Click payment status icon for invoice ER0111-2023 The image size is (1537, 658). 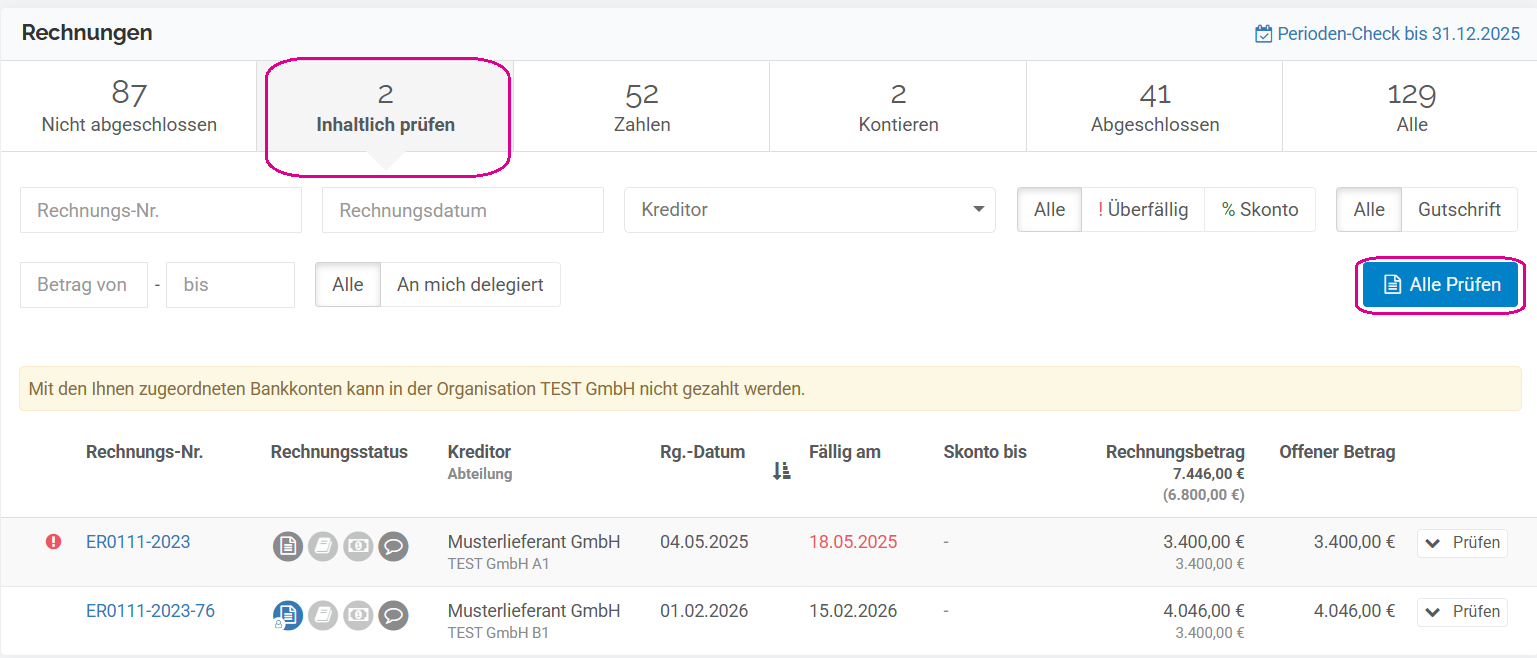coord(358,546)
